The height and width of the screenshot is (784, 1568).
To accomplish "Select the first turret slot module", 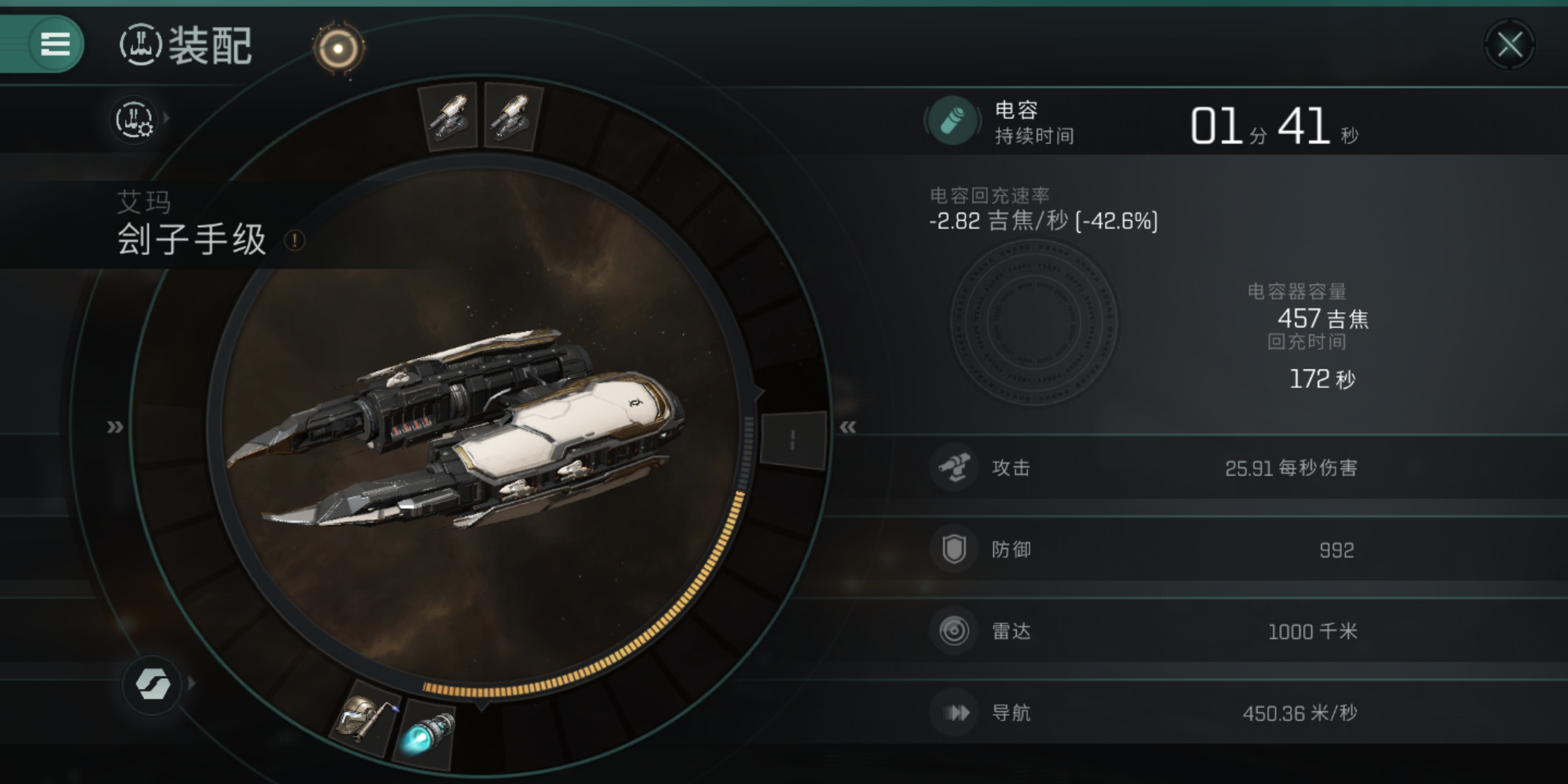I will click(x=449, y=116).
